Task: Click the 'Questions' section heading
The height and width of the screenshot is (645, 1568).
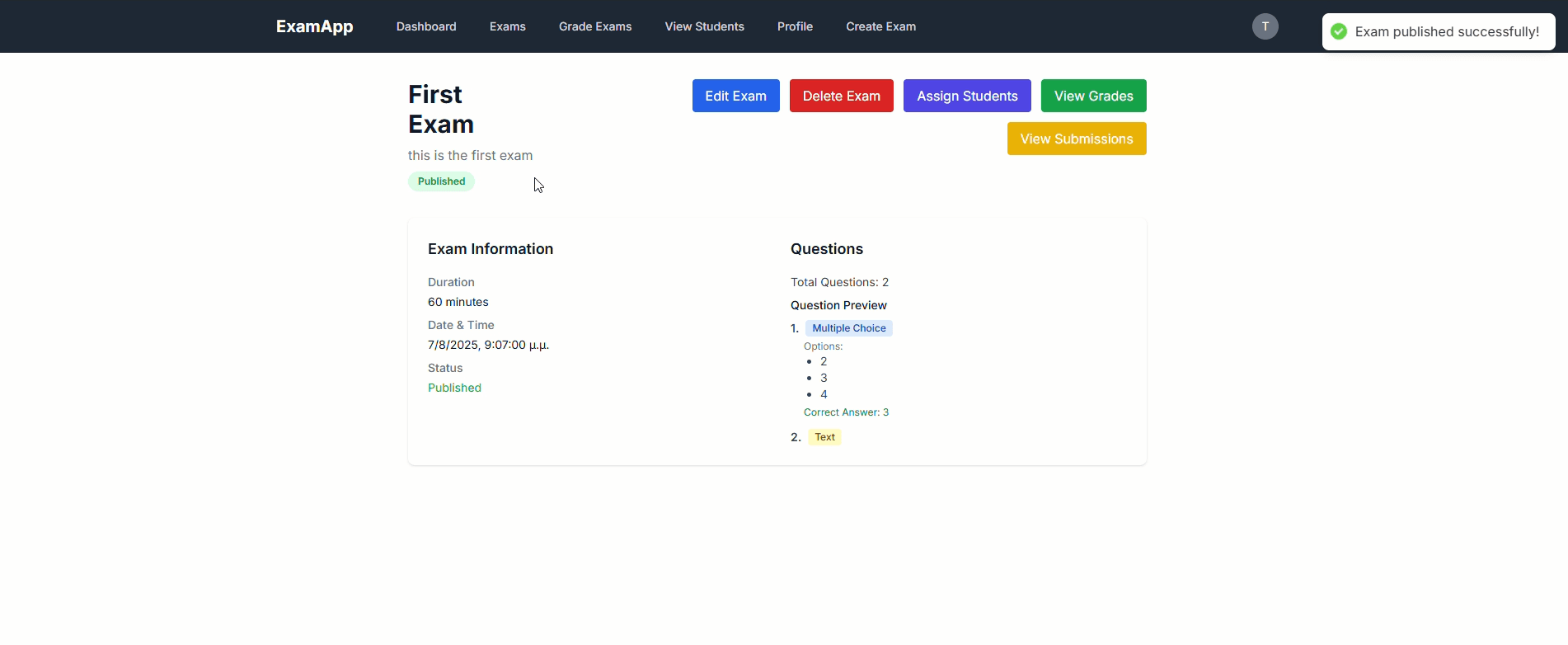Action: pyautogui.click(x=827, y=249)
